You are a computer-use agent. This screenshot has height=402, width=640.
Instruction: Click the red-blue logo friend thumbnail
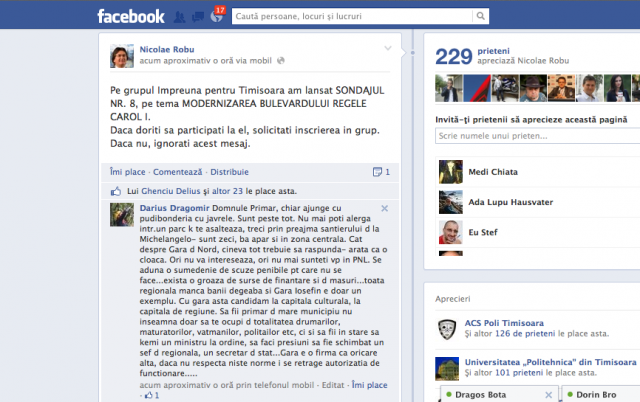click(477, 88)
